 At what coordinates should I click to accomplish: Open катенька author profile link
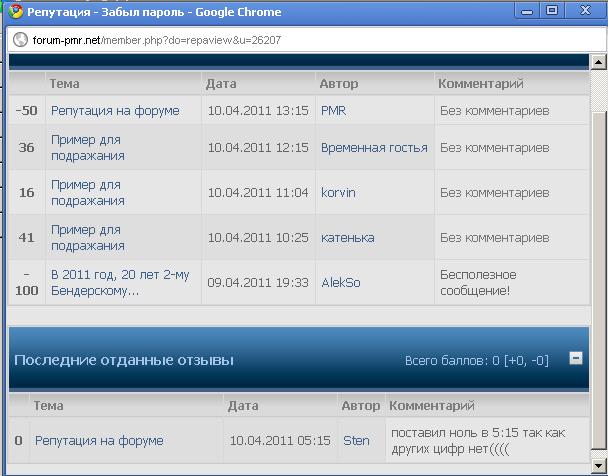(x=347, y=237)
